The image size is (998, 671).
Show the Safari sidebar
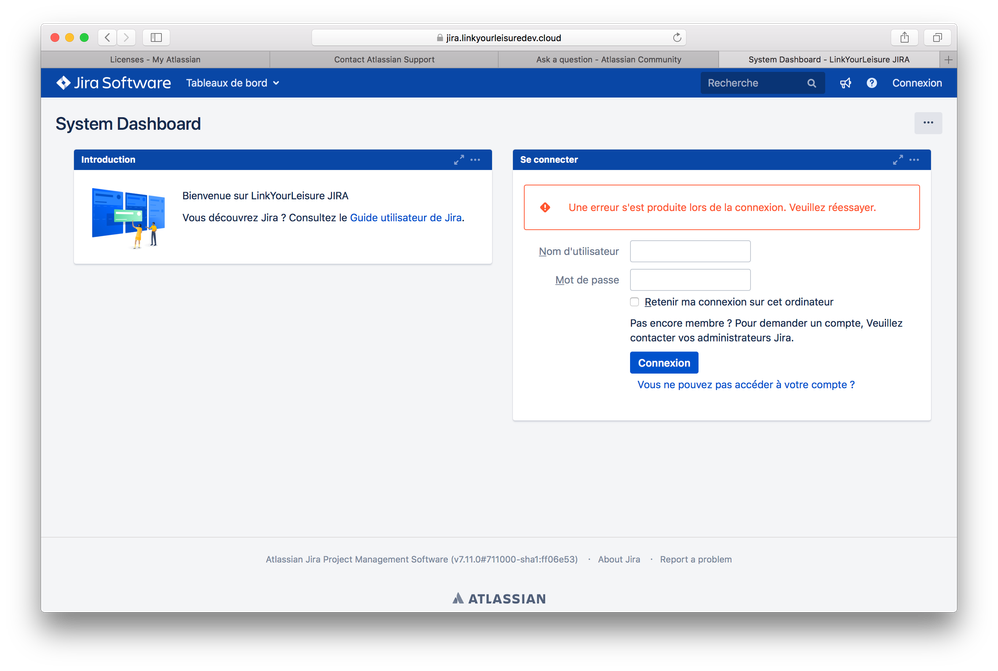click(x=156, y=38)
